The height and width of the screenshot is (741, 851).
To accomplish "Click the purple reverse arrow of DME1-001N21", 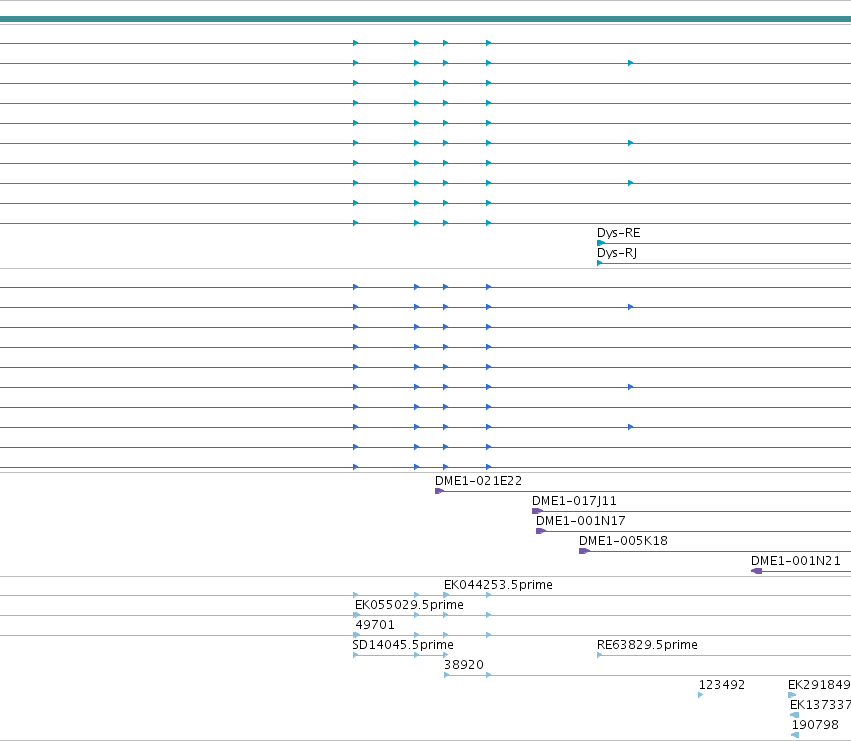I will coord(757,571).
